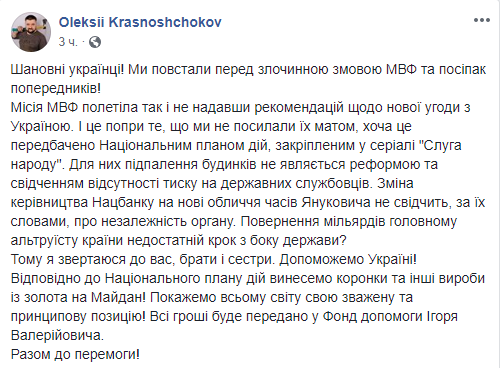The height and width of the screenshot is (368, 500).
Task: Click the opening greeting 'Шановні українці!'
Action: point(67,70)
